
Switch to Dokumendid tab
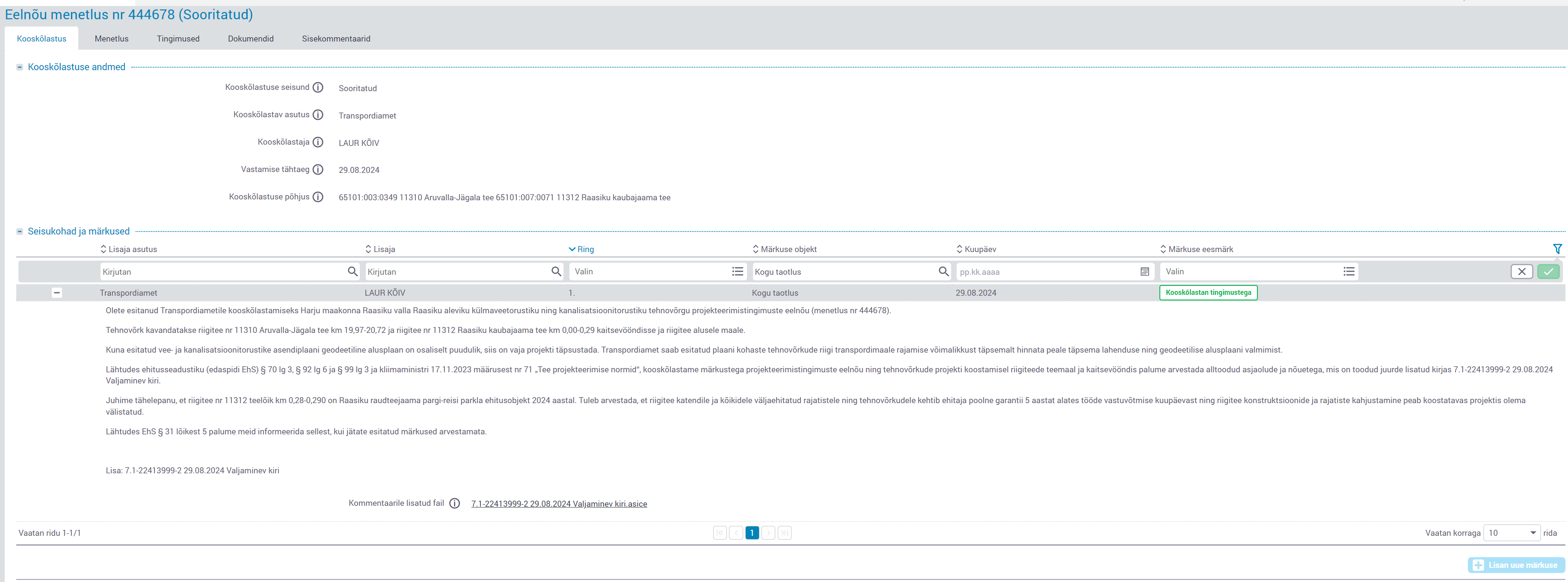click(251, 39)
